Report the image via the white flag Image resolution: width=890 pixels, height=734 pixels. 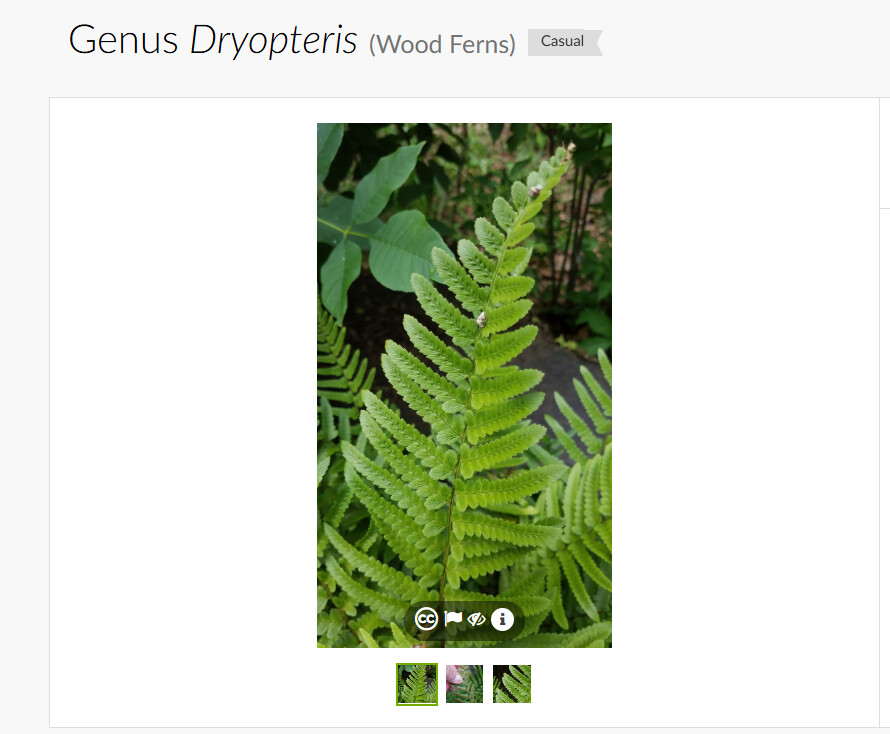pos(453,618)
